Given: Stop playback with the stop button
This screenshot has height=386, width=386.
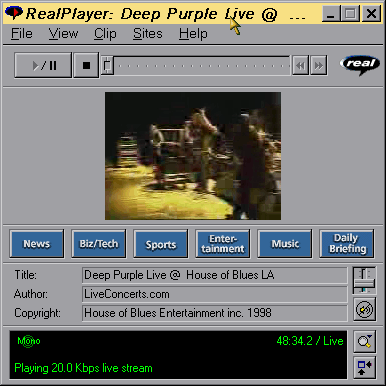Looking at the screenshot, I should coord(86,65).
